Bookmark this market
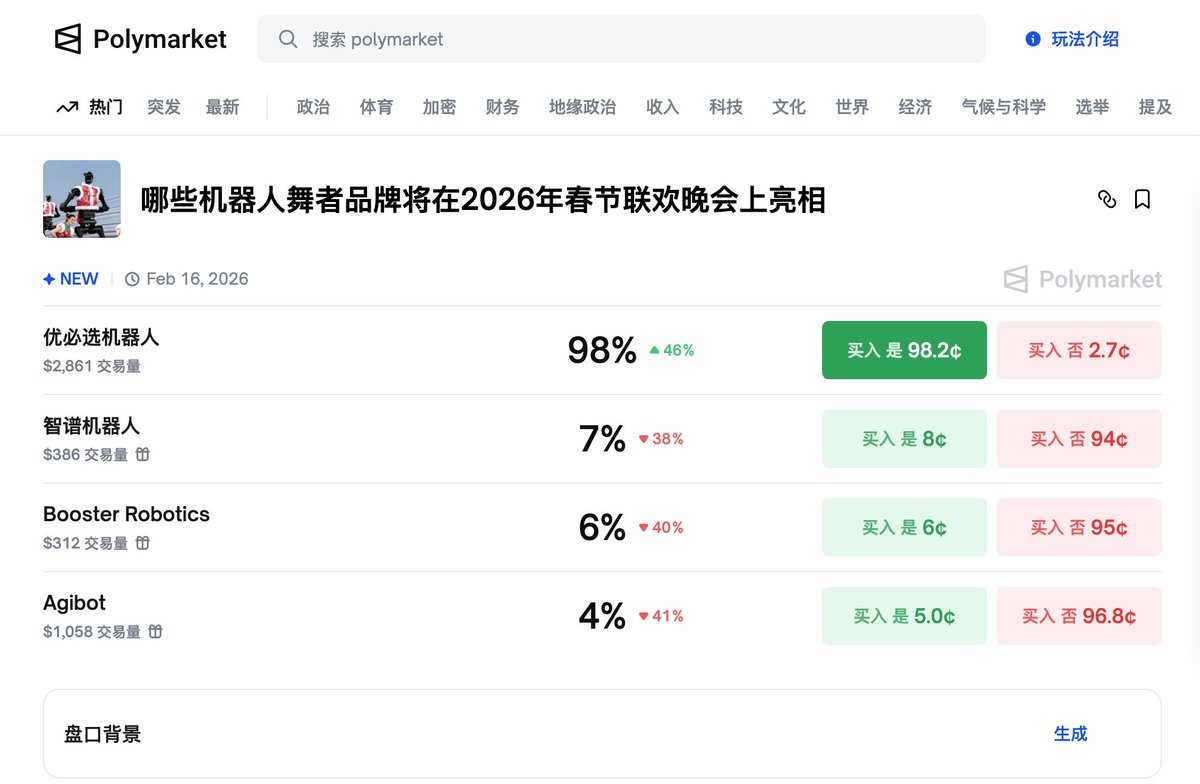The height and width of the screenshot is (784, 1200). click(1142, 199)
